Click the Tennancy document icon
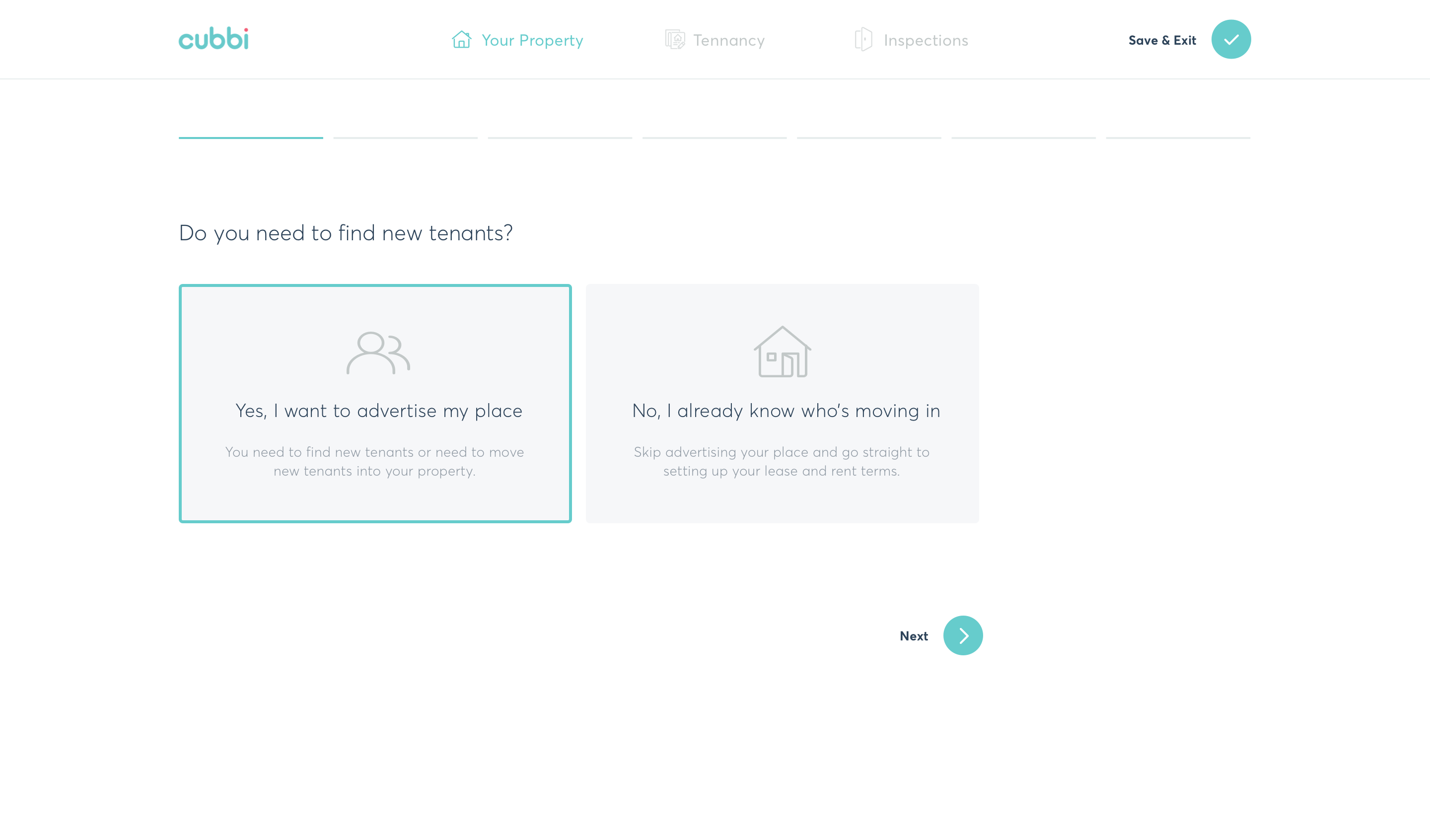Image resolution: width=1430 pixels, height=840 pixels. click(x=675, y=40)
